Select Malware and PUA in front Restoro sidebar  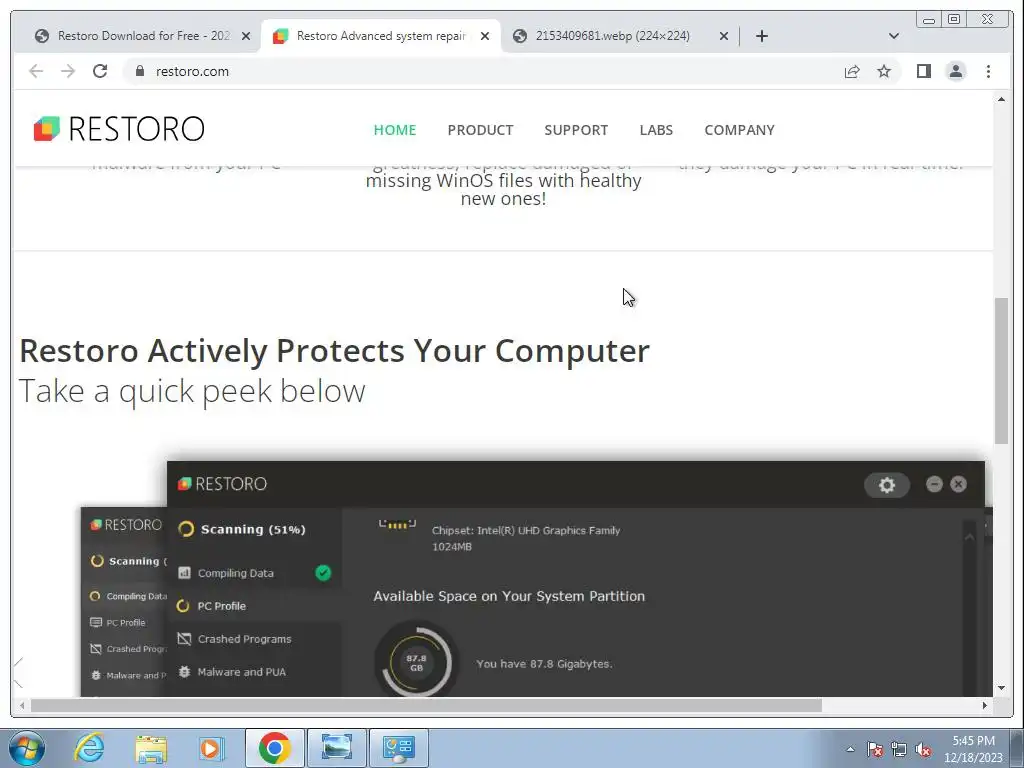click(x=255, y=671)
